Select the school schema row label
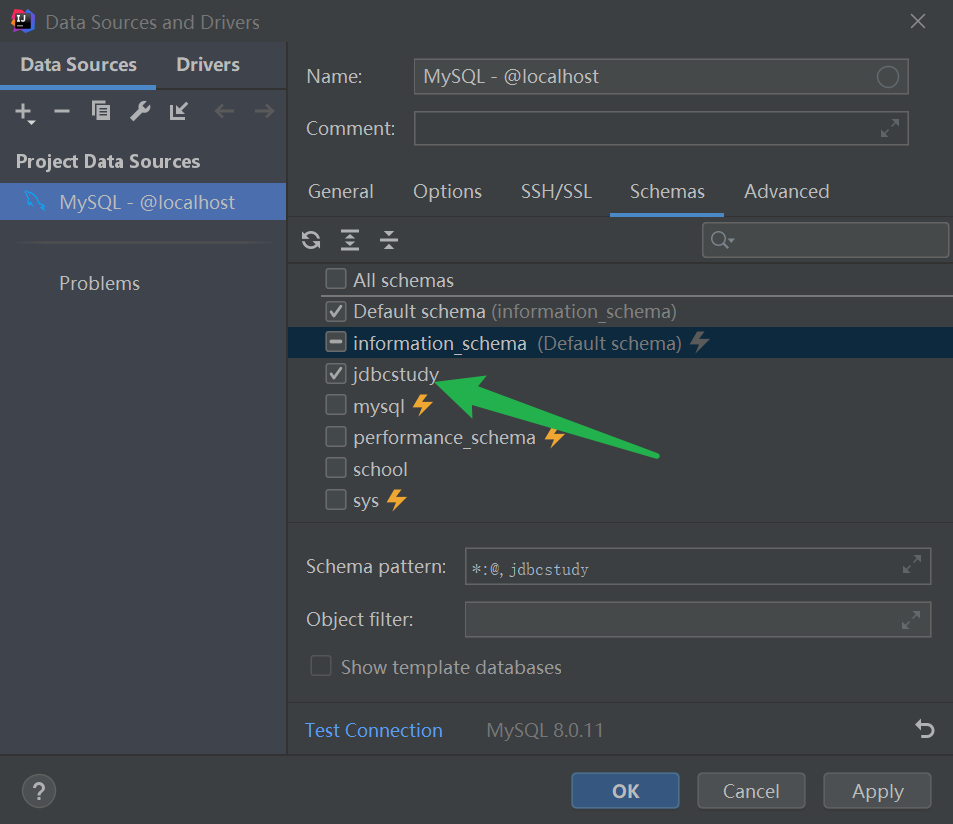The height and width of the screenshot is (824, 953). [x=380, y=469]
